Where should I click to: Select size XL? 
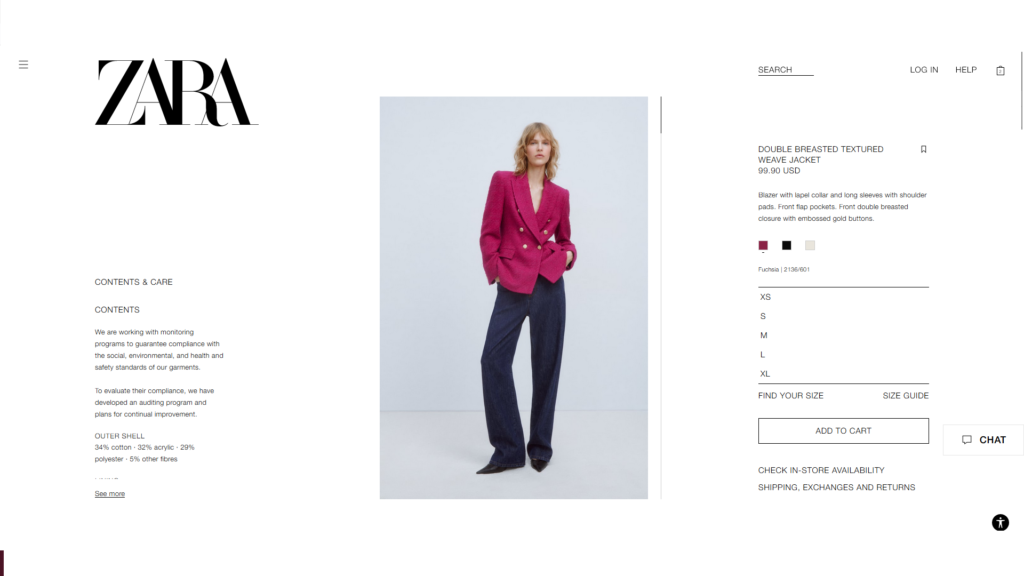(843, 374)
